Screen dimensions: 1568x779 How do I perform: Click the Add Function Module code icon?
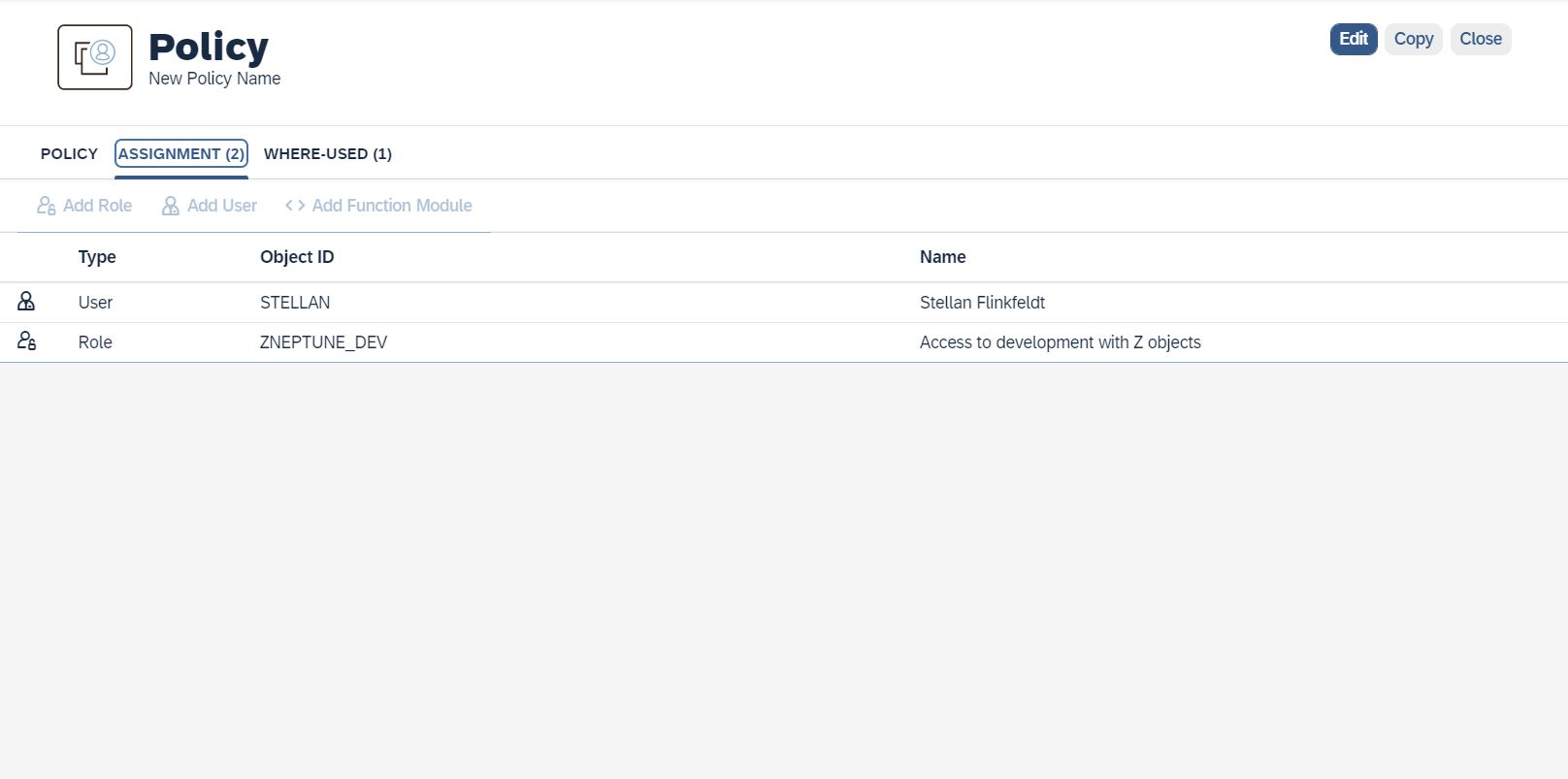295,206
